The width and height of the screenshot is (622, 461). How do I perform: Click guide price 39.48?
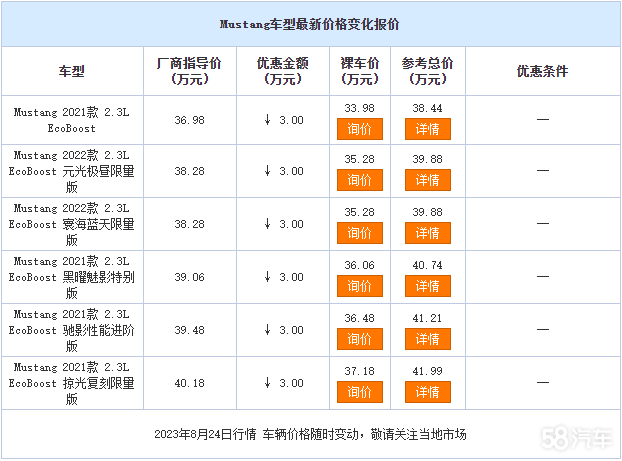pos(190,330)
